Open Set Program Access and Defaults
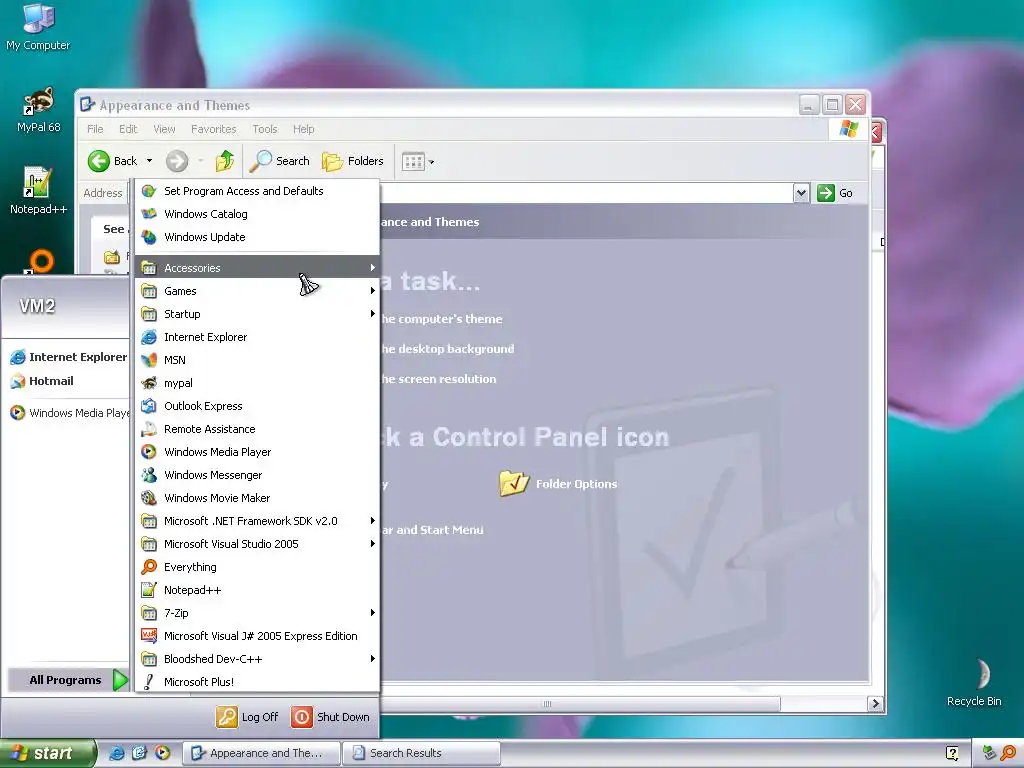 click(x=257, y=191)
